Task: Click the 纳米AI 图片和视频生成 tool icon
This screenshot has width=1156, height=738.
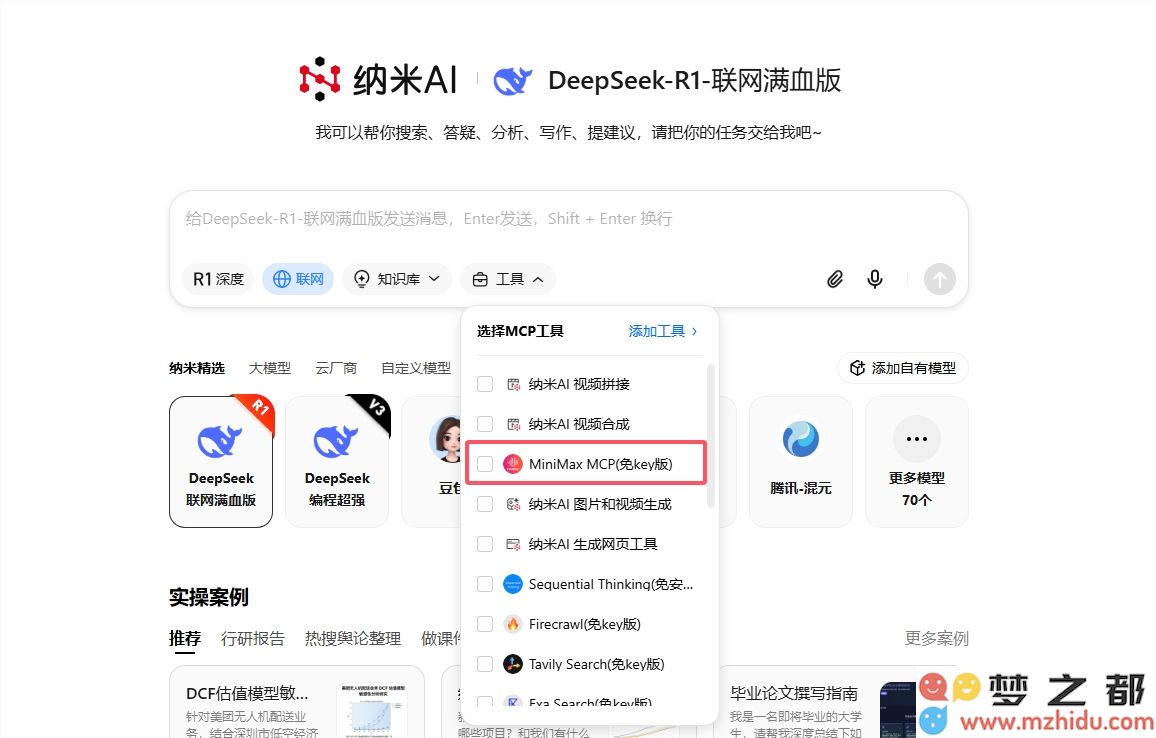Action: 513,504
